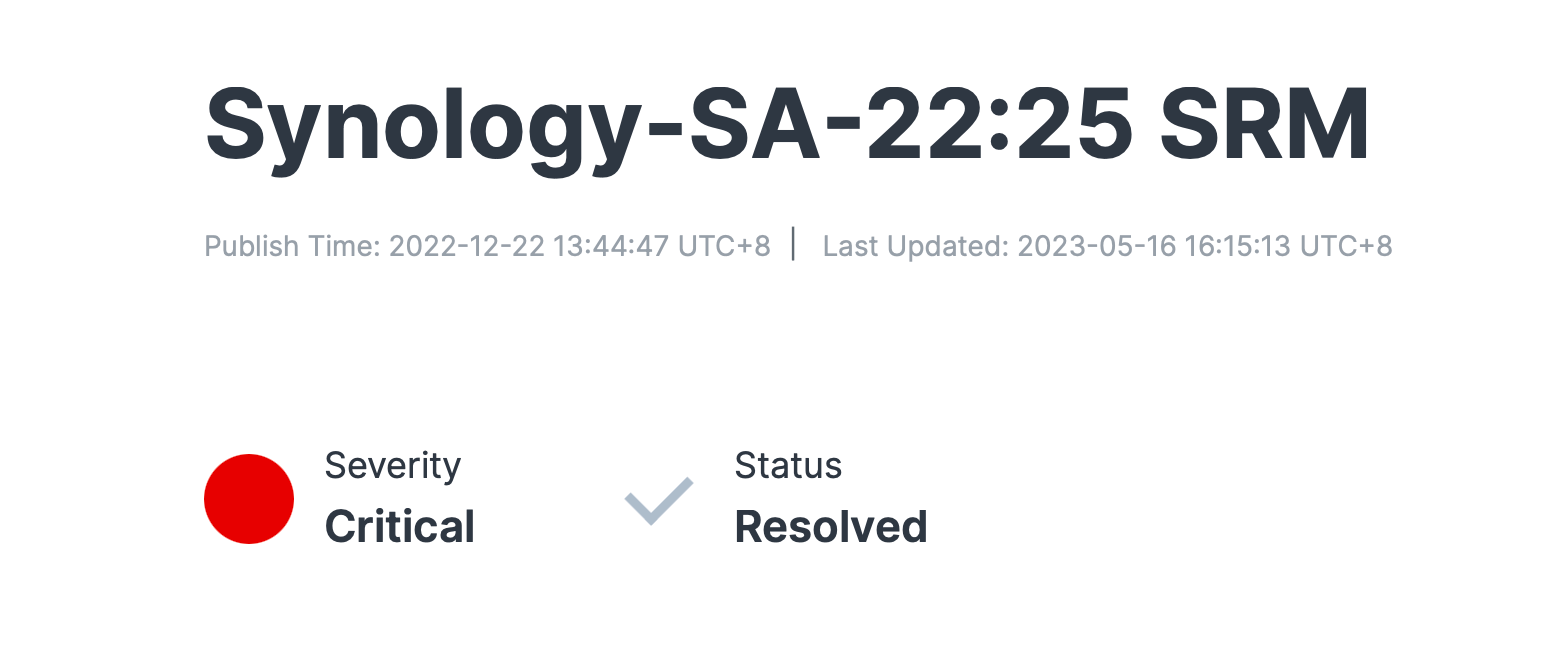
Task: Click UTC+8 after the last updated time
Action: [1346, 245]
